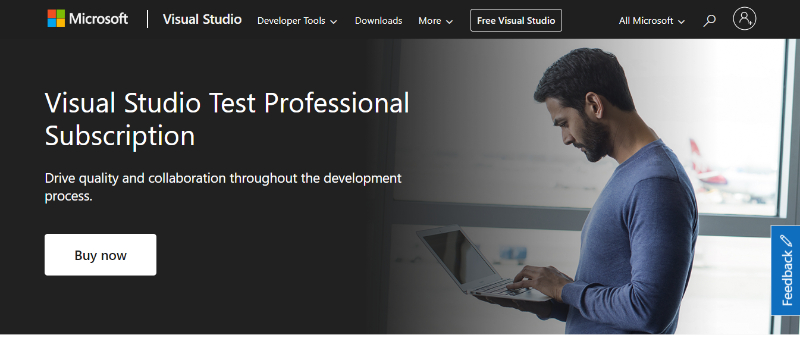800x363 pixels.
Task: Click the hero photo of man with laptop
Action: 582,186
